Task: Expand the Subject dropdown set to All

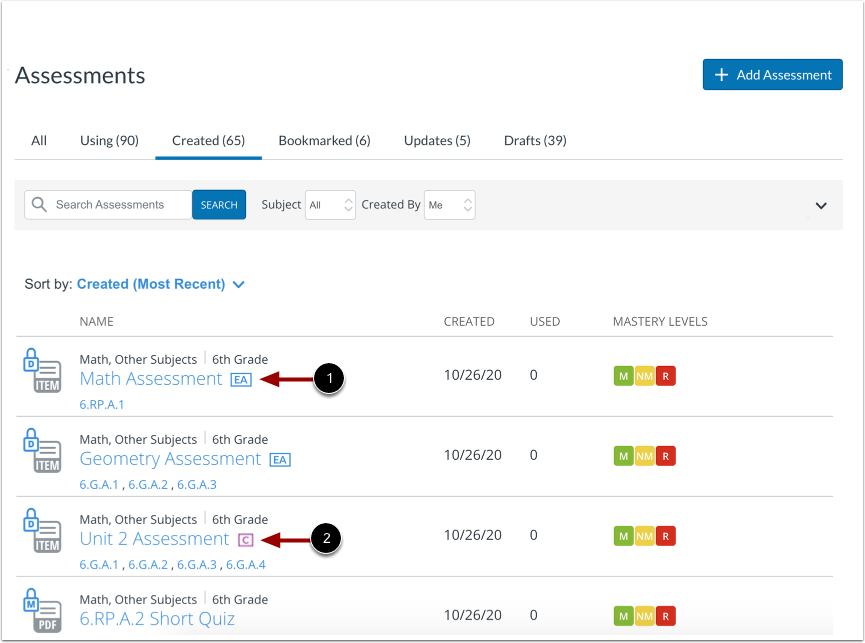Action: pyautogui.click(x=330, y=204)
